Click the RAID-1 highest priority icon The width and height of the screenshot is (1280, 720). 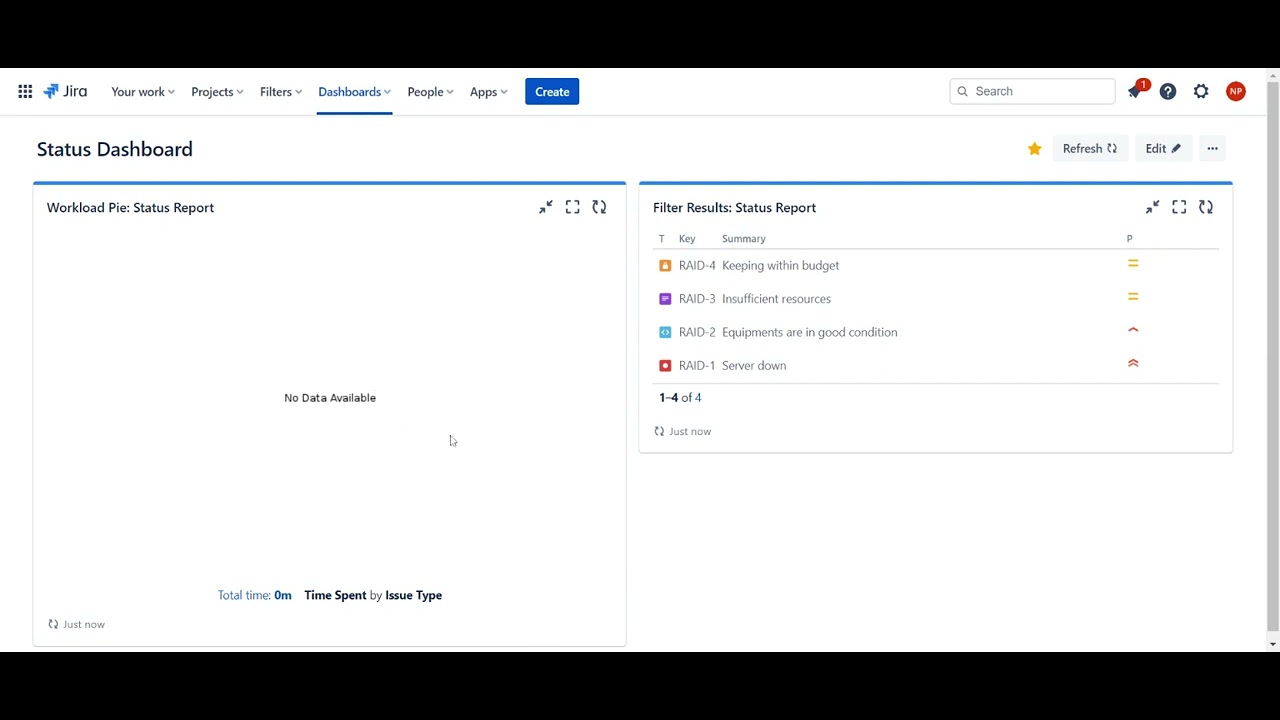pos(1133,363)
